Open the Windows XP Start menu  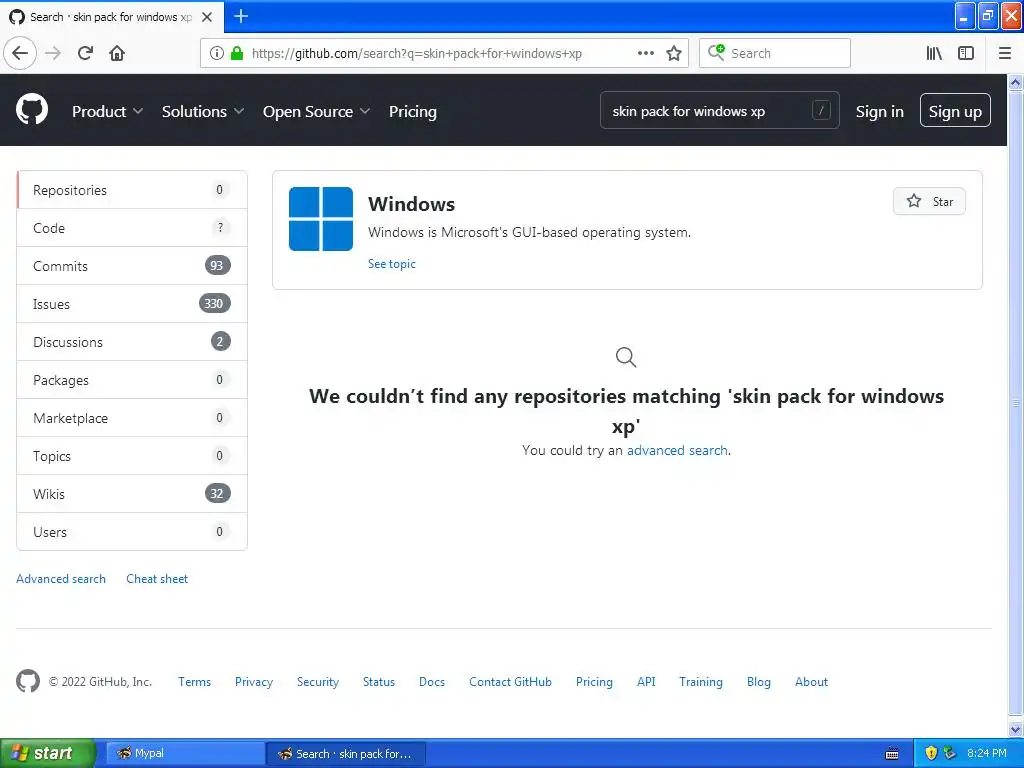(48, 753)
